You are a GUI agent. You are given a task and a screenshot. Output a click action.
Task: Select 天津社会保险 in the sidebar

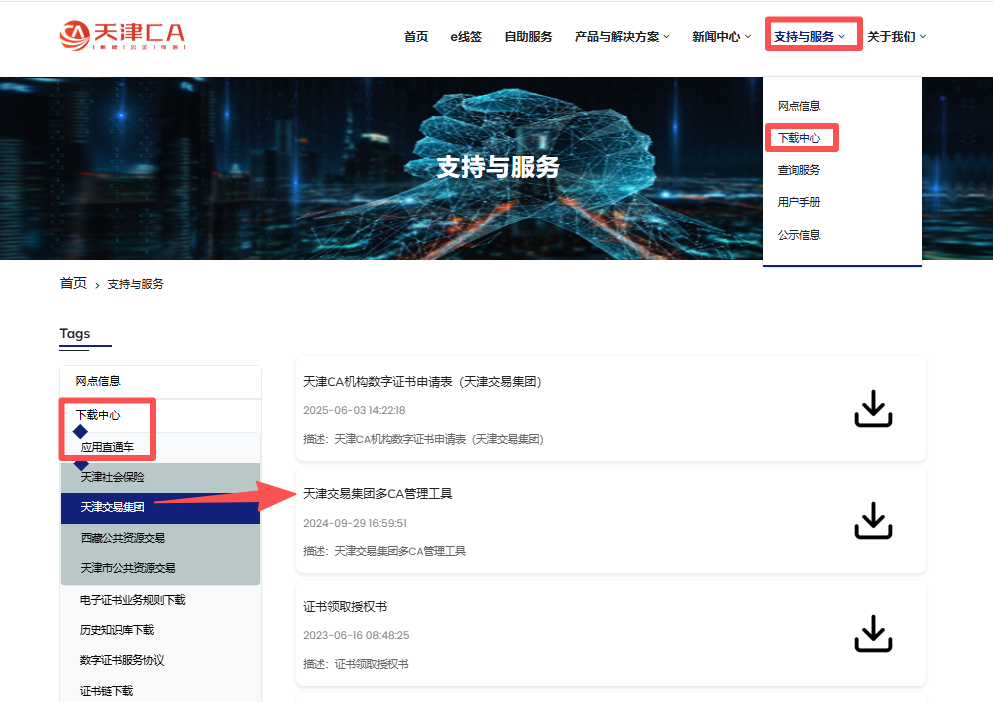pyautogui.click(x=113, y=477)
